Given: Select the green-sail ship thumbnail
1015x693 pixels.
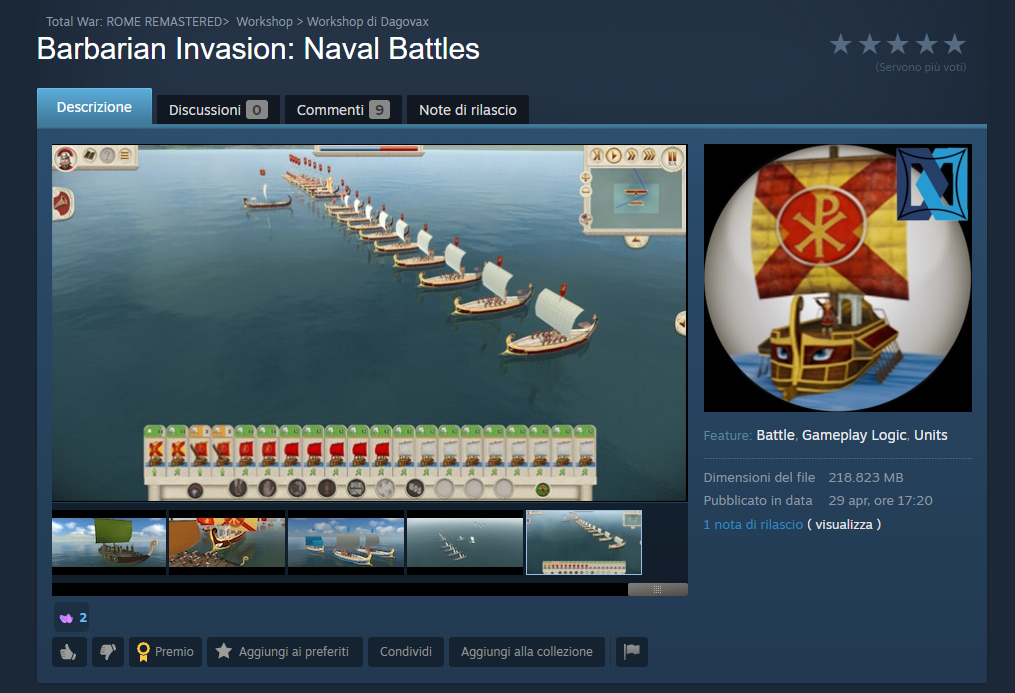Looking at the screenshot, I should tap(109, 542).
